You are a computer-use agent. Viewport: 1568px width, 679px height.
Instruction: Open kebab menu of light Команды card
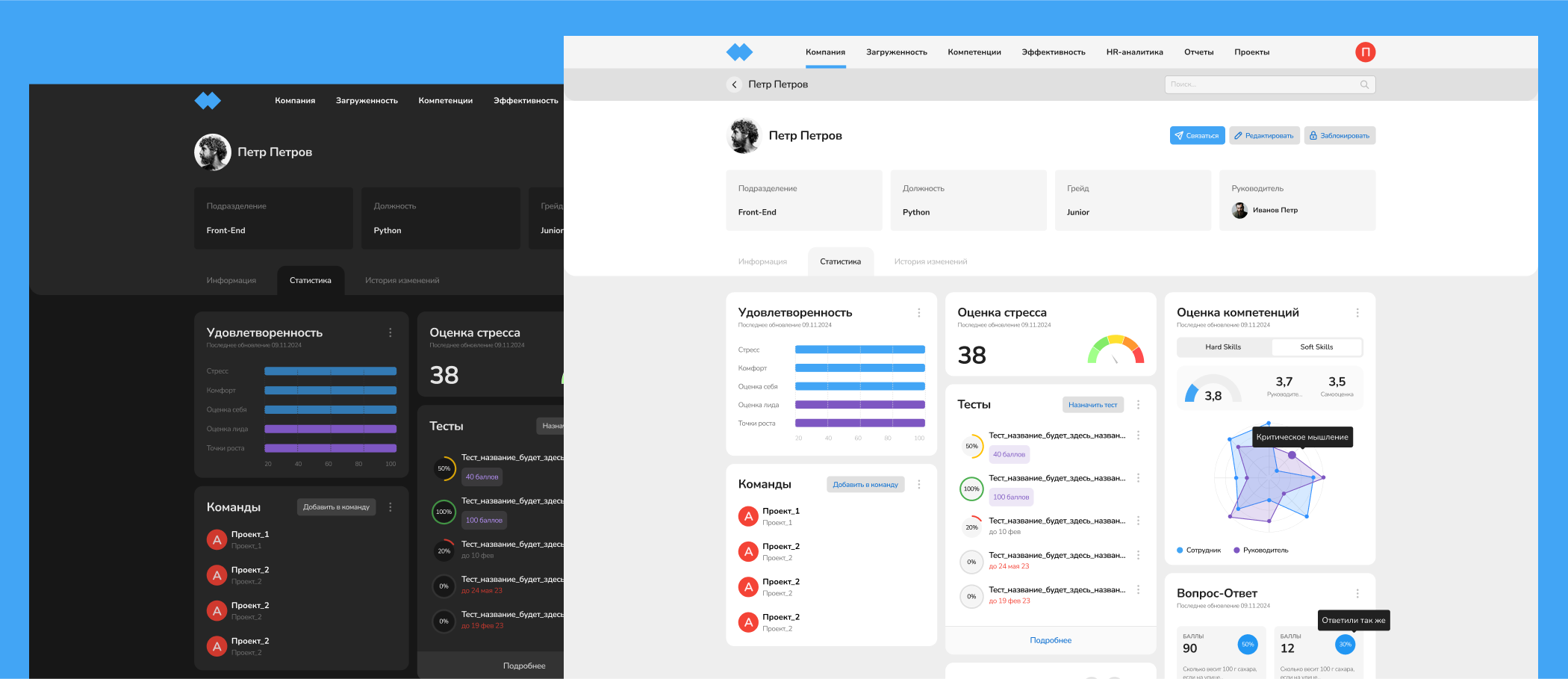click(x=918, y=485)
